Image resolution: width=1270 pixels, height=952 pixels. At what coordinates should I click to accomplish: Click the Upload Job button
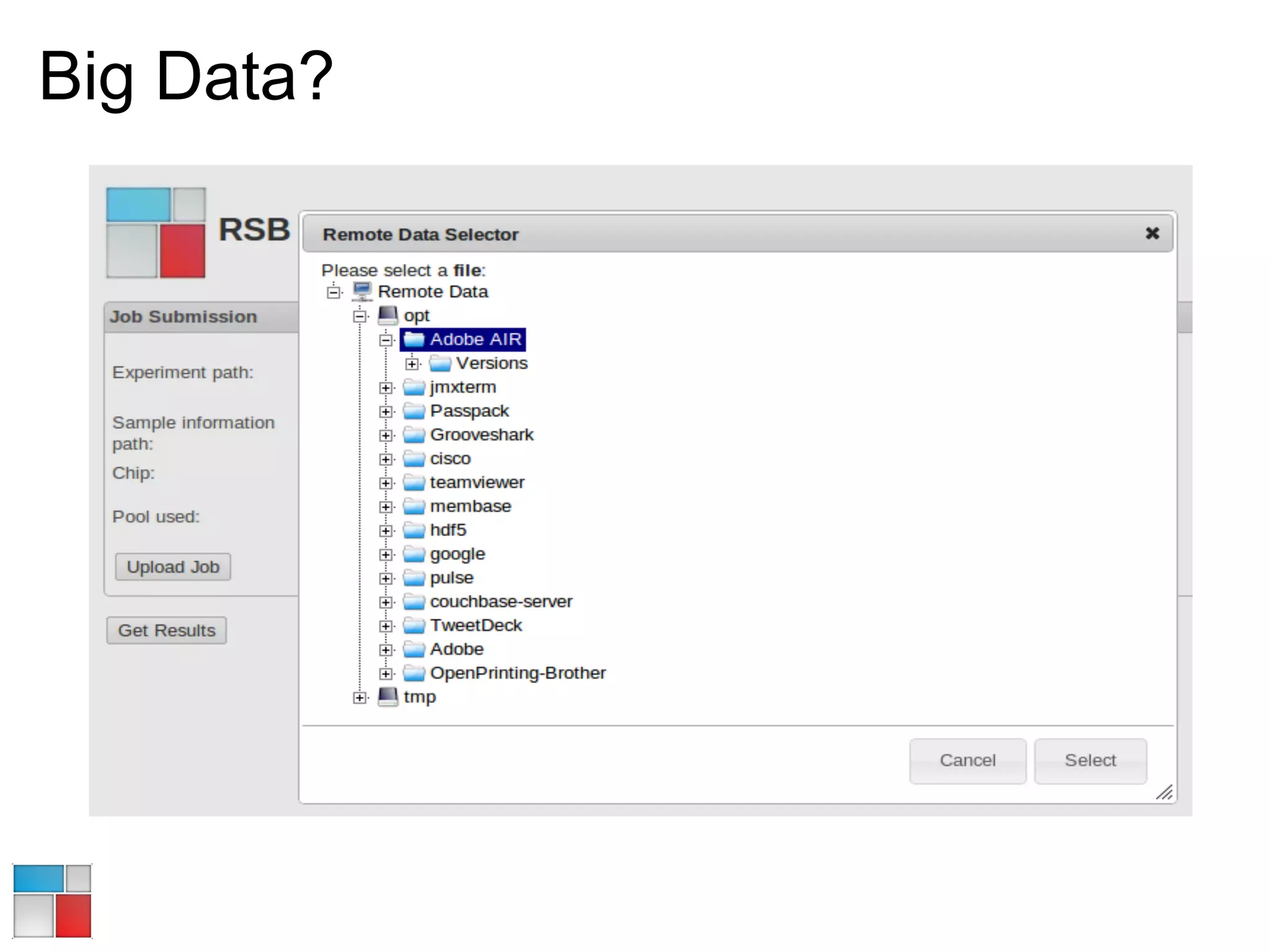pos(173,567)
